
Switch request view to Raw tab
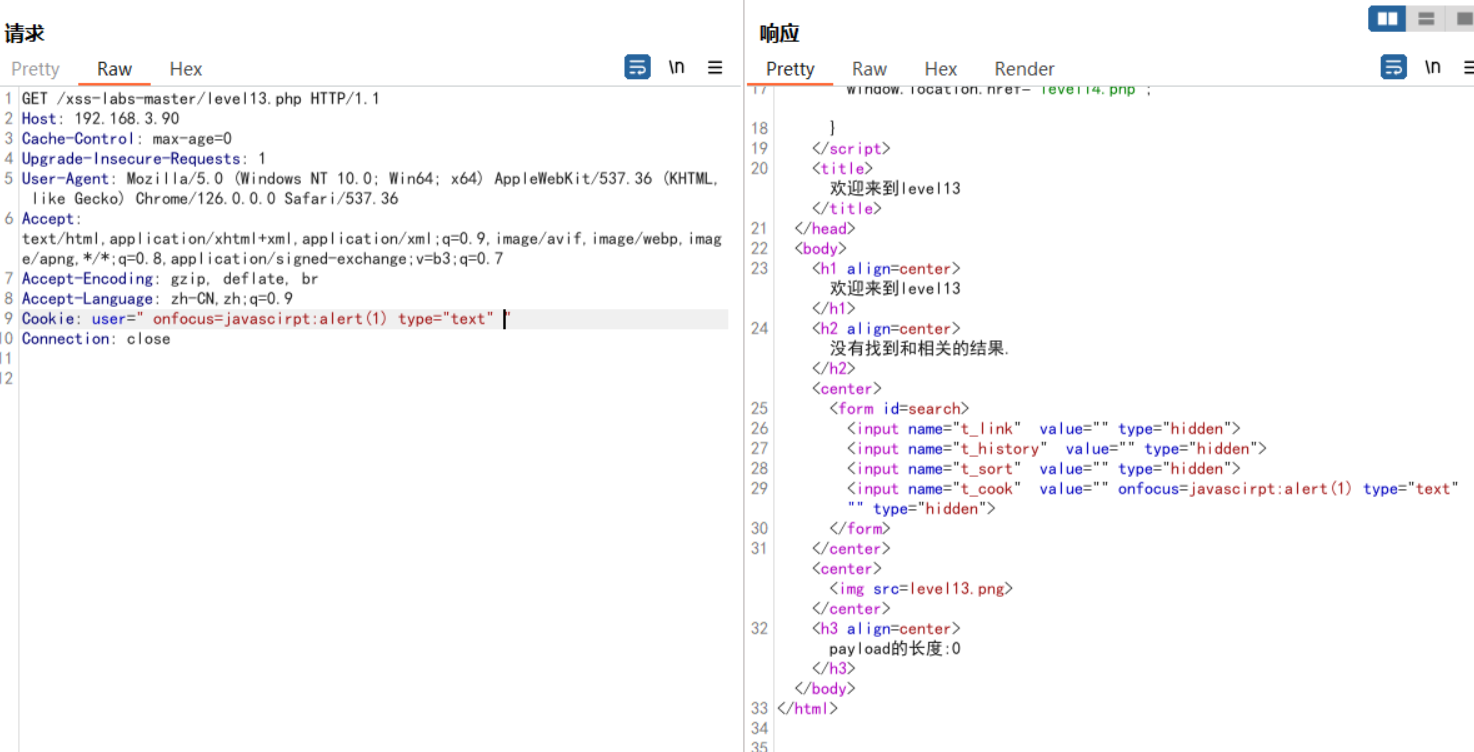tap(114, 69)
